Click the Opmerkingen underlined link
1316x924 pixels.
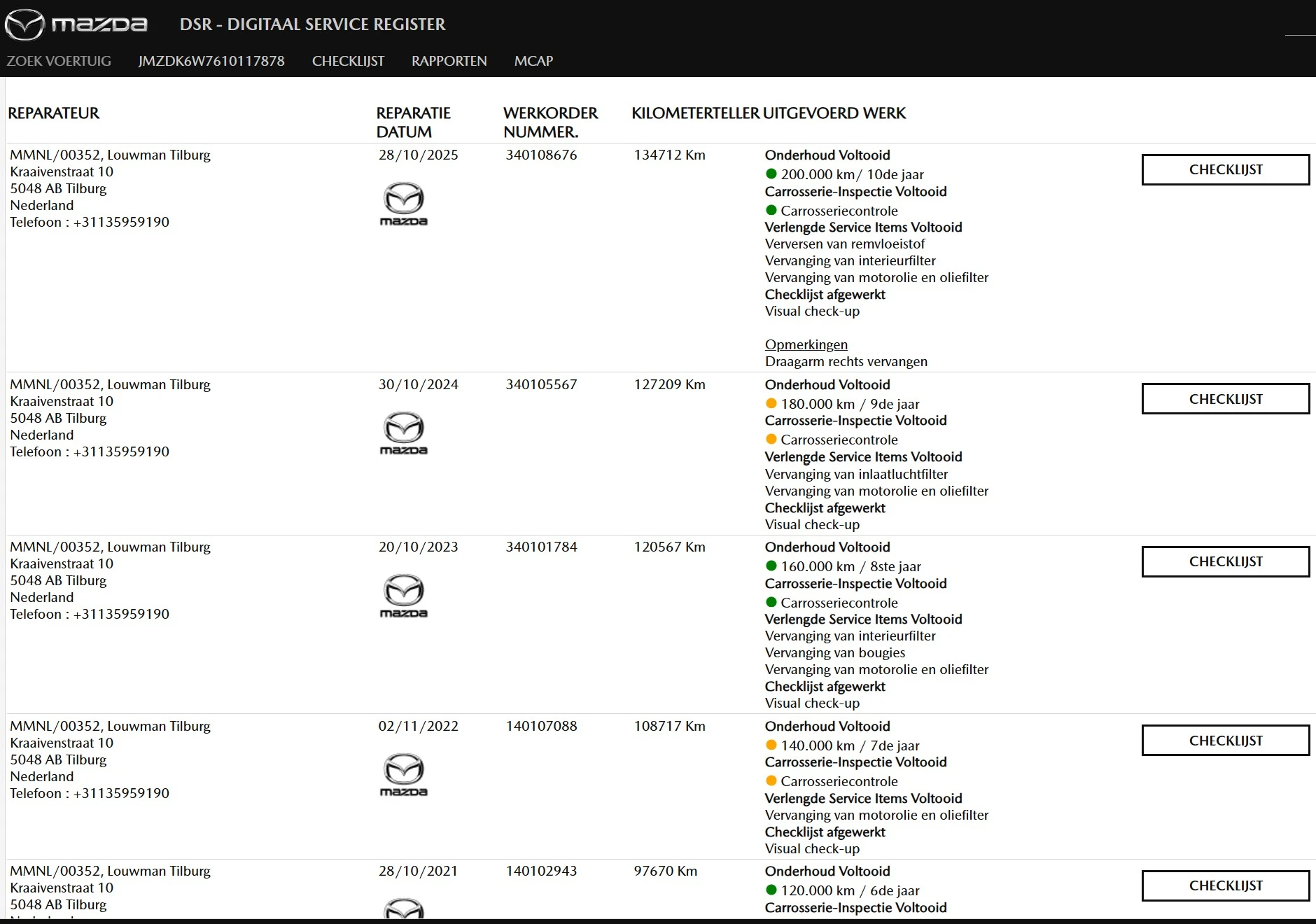806,344
